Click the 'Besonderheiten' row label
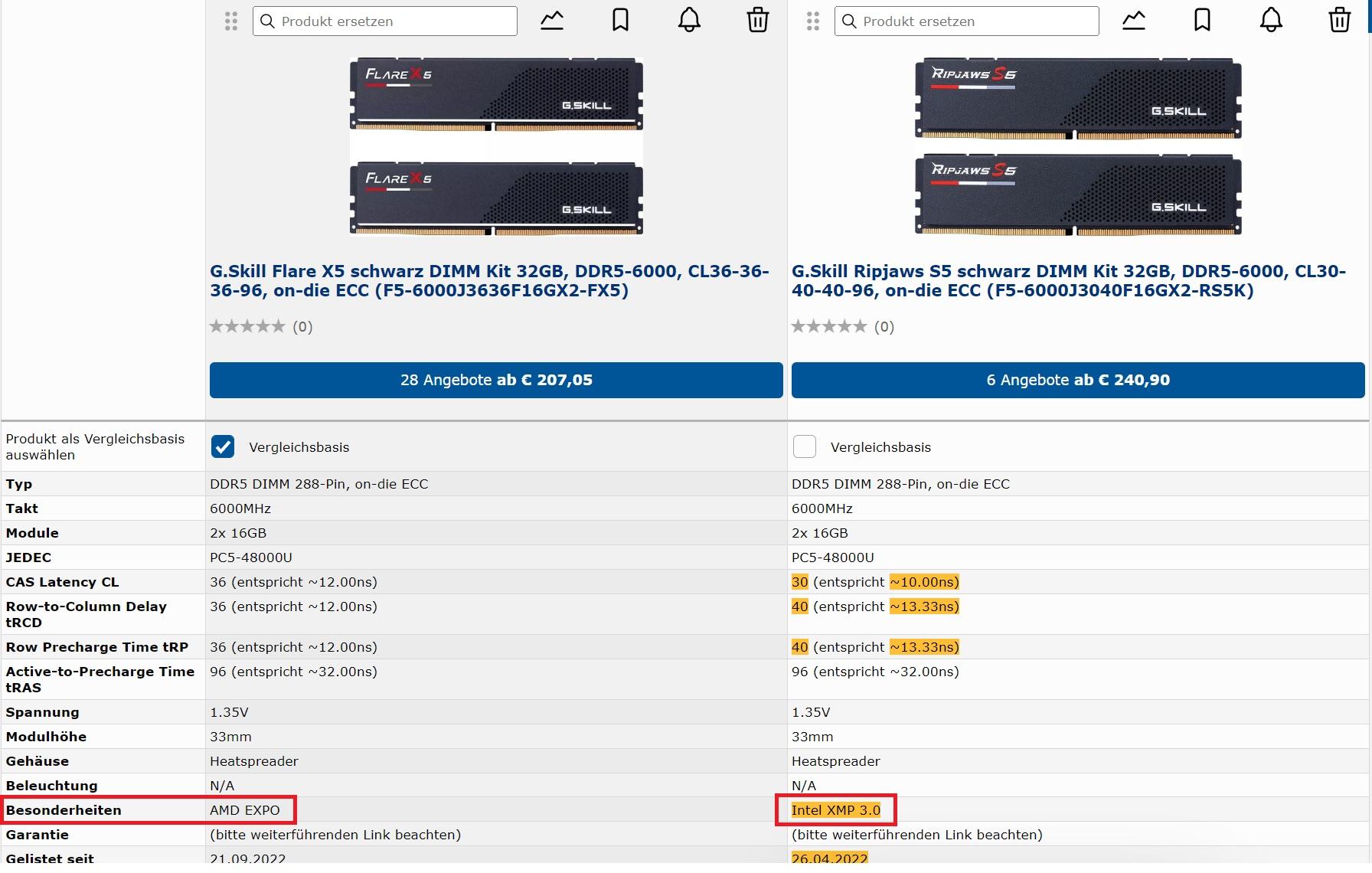 [64, 810]
